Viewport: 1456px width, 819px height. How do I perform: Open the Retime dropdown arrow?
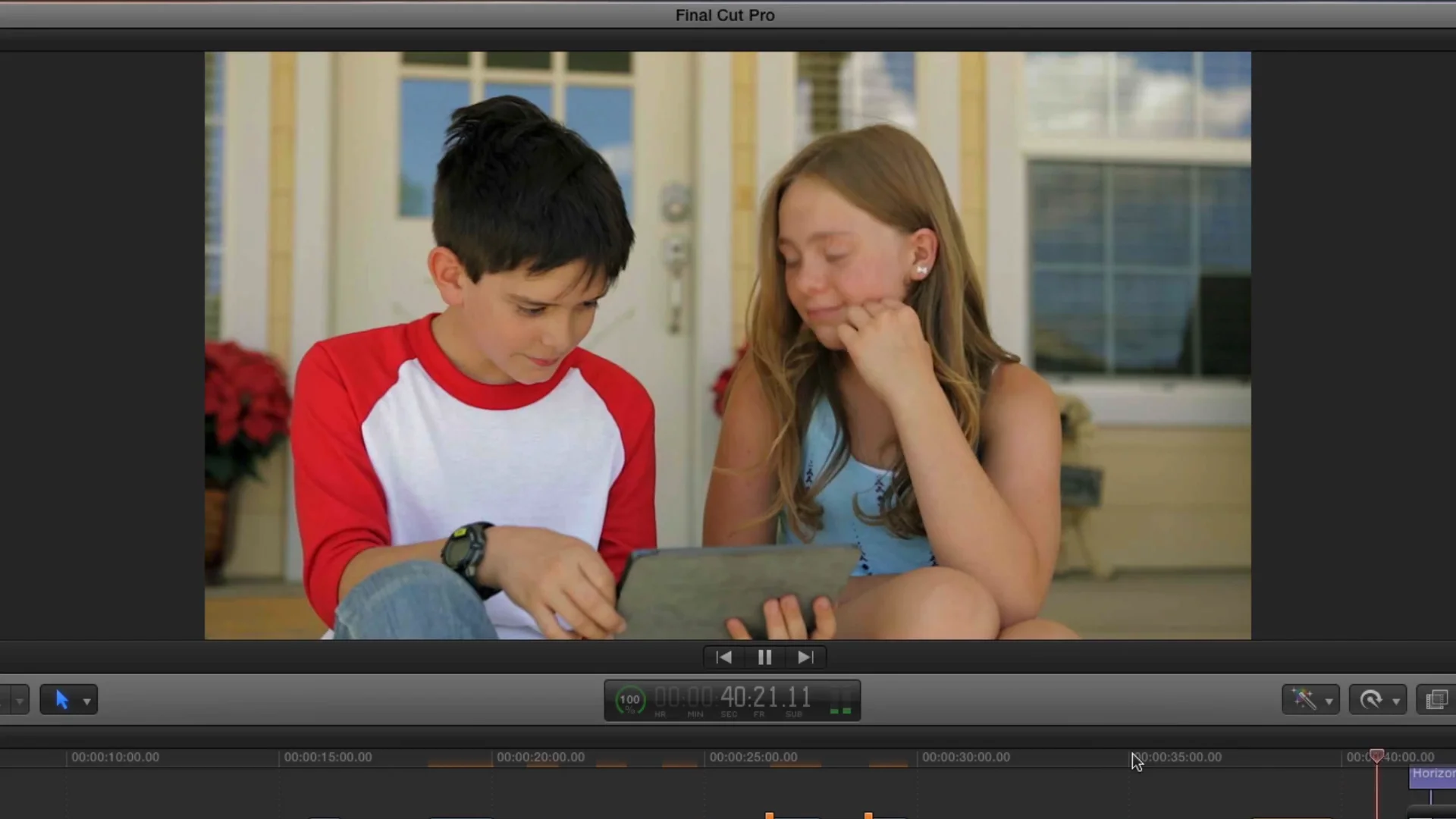(1396, 701)
